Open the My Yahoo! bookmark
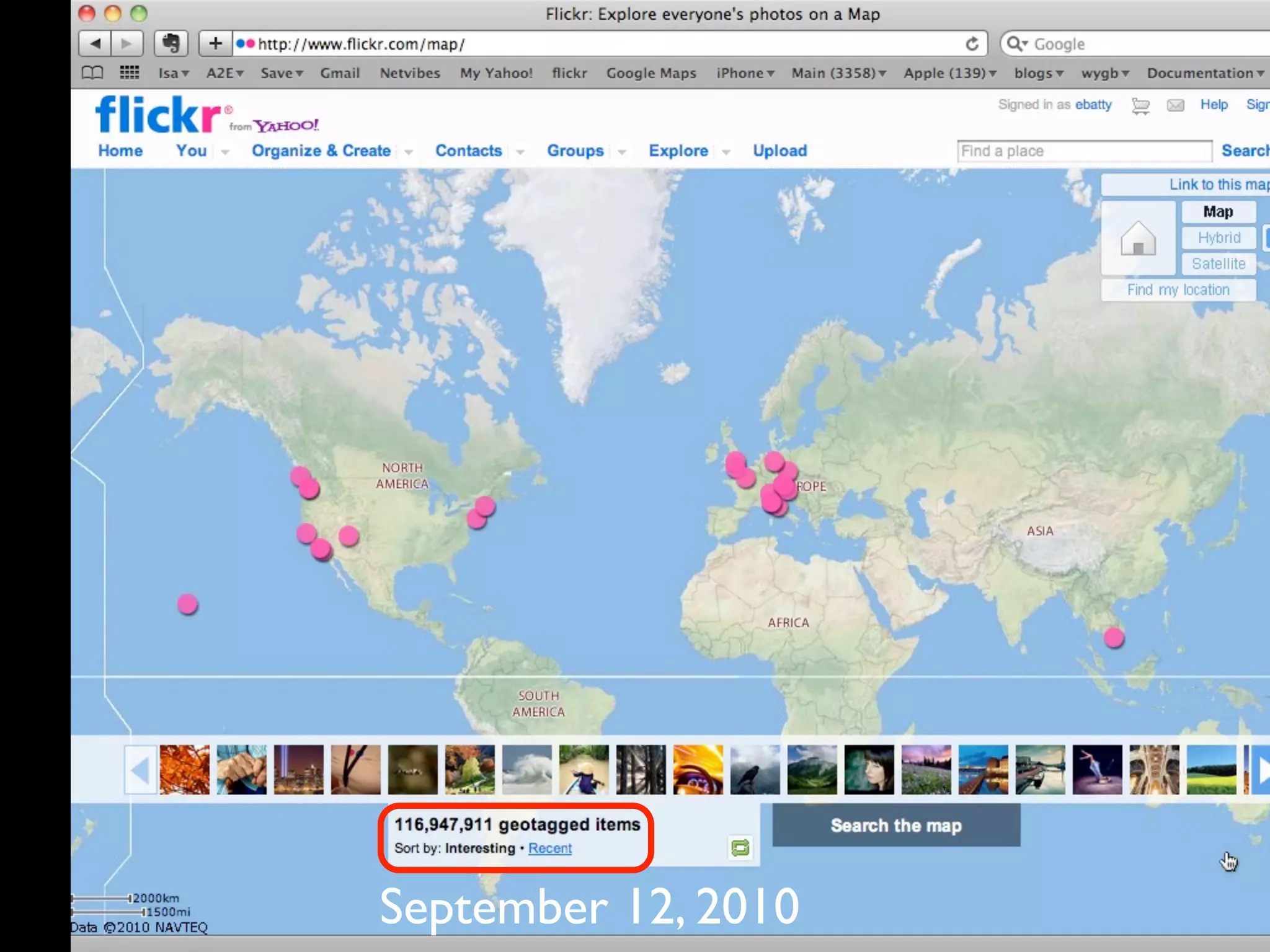Screen dimensions: 1270x952 (x=496, y=73)
